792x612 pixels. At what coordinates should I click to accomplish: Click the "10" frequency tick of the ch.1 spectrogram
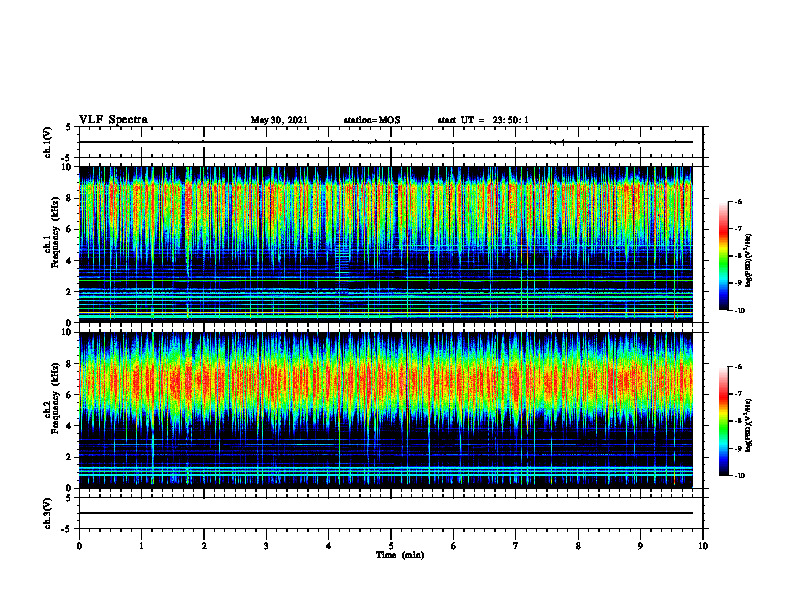pyautogui.click(x=68, y=167)
